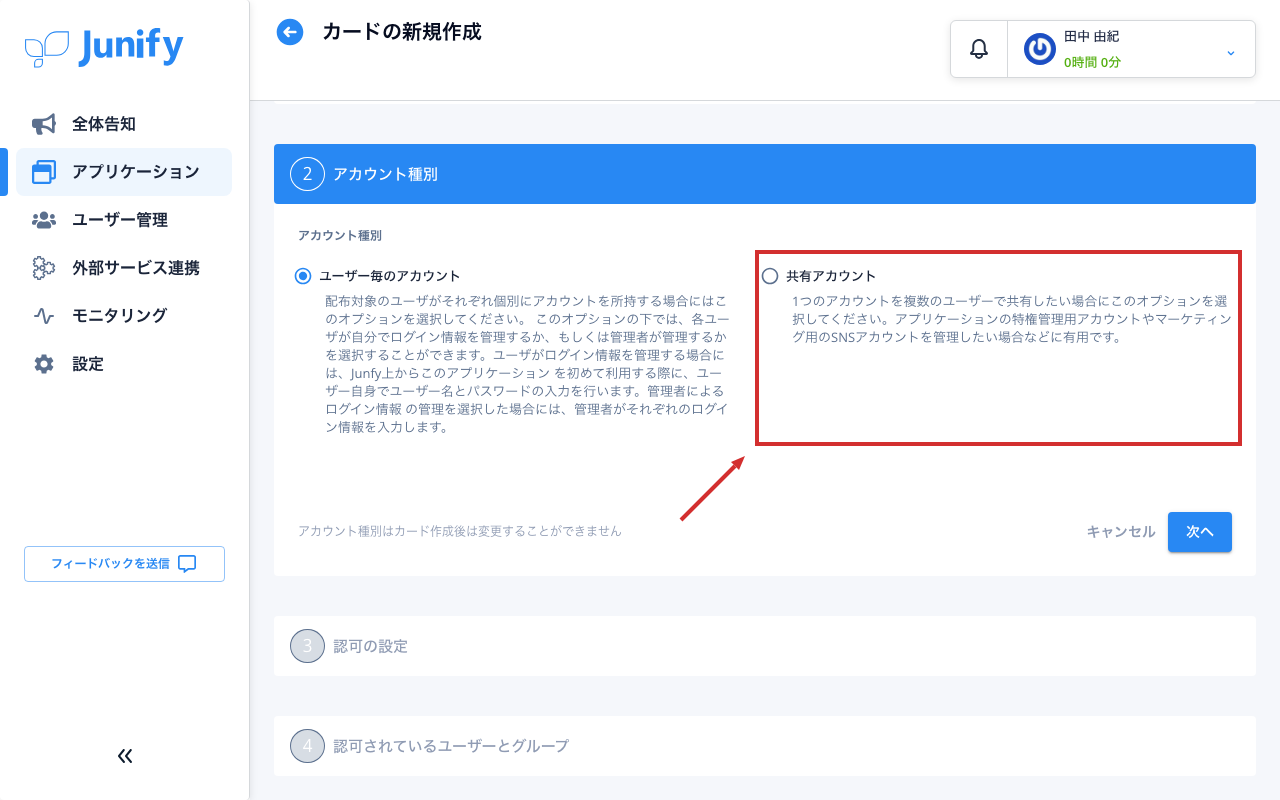Click the note アカウント種別はカード作成後は変更することができません
Viewport: 1280px width, 800px height.
coord(460,531)
